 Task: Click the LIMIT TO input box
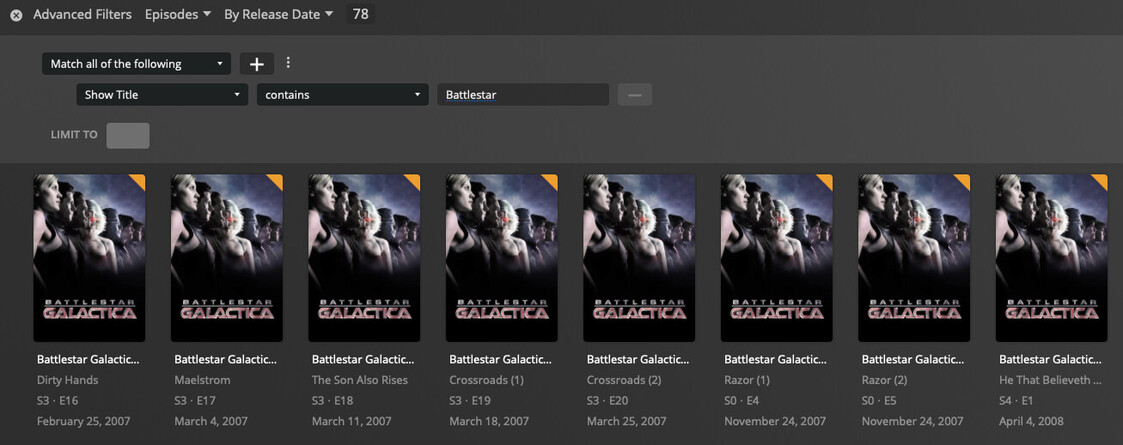click(128, 135)
